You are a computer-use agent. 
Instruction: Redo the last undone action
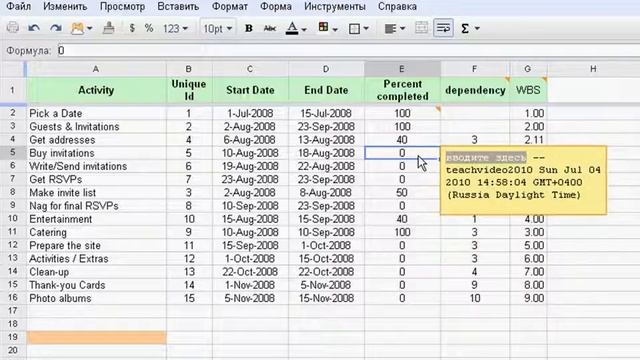point(56,28)
